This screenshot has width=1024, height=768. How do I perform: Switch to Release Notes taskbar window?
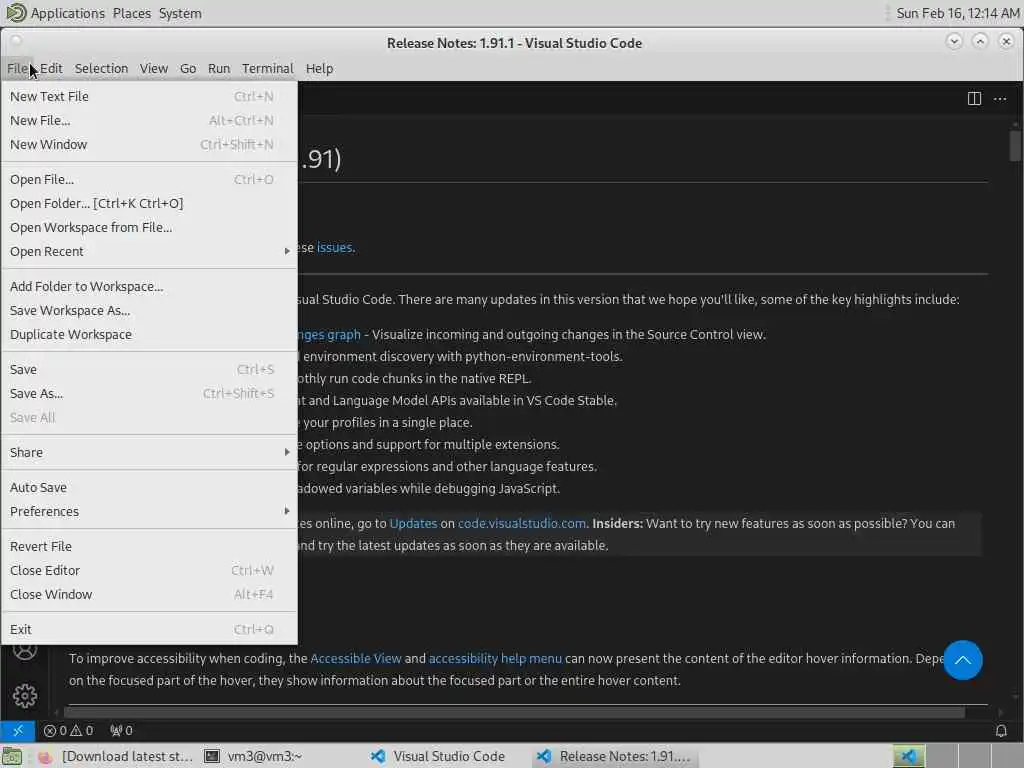(x=614, y=756)
